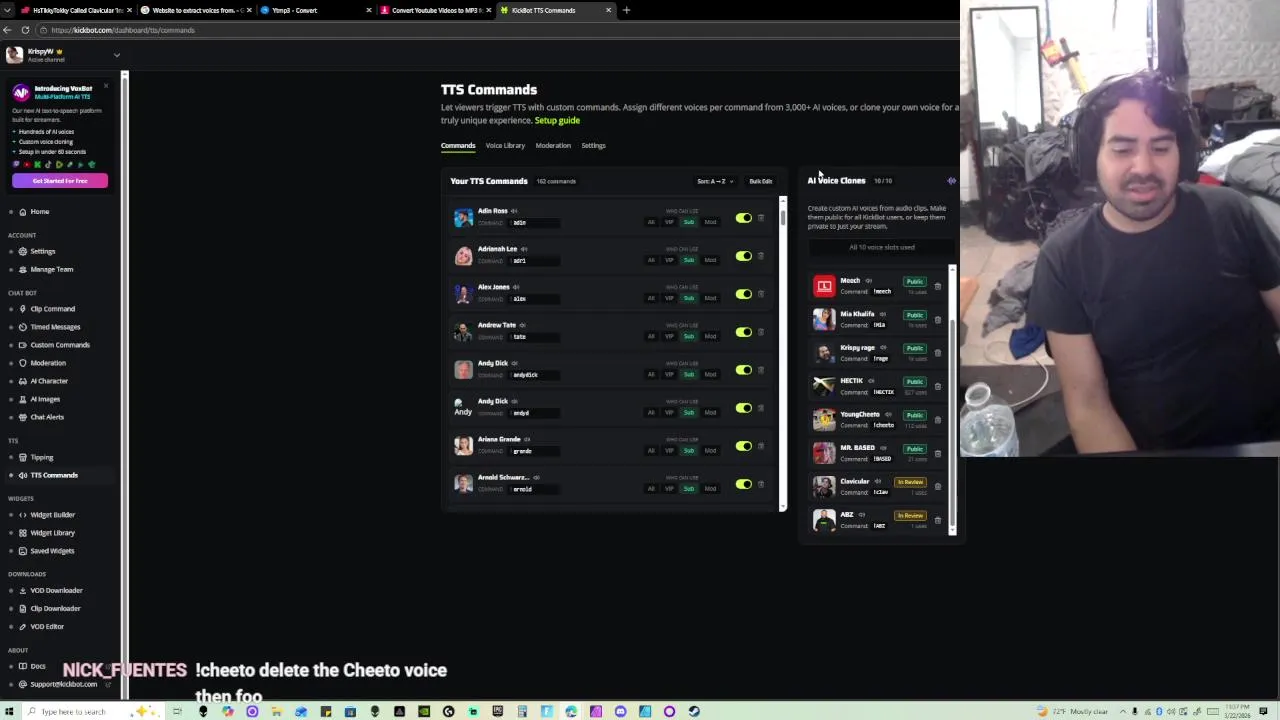Open Widget Builder page
Image resolution: width=1280 pixels, height=720 pixels.
tap(52, 515)
